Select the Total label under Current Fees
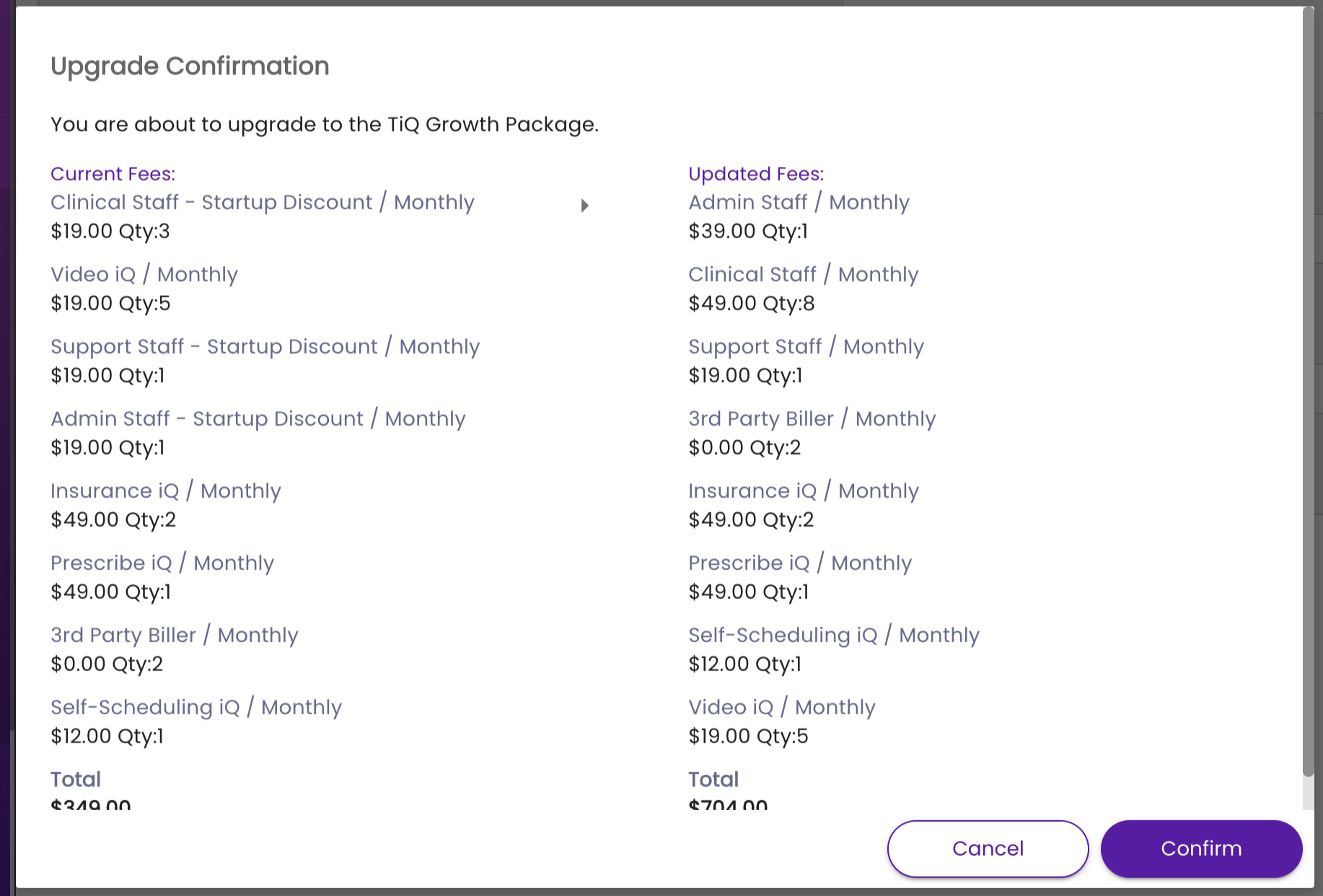Viewport: 1323px width, 896px height. 75,779
